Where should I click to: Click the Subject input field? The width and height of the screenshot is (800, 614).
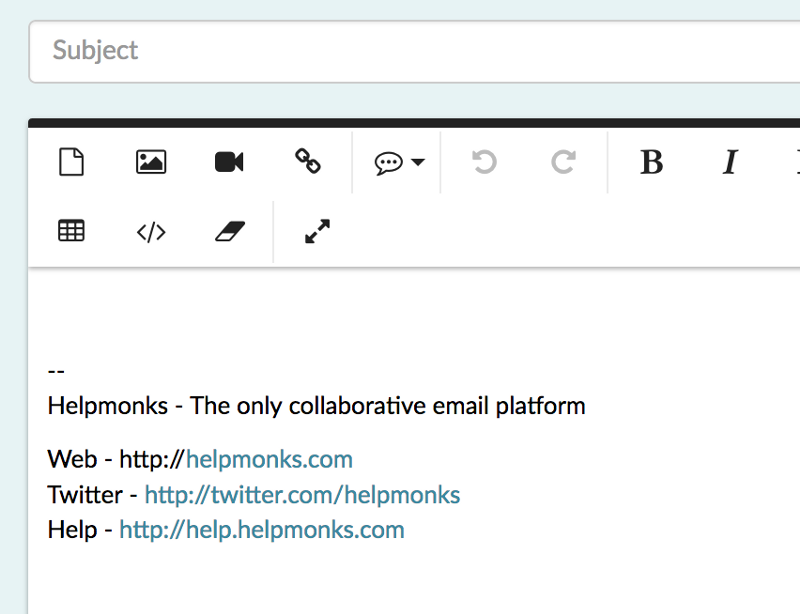click(414, 51)
